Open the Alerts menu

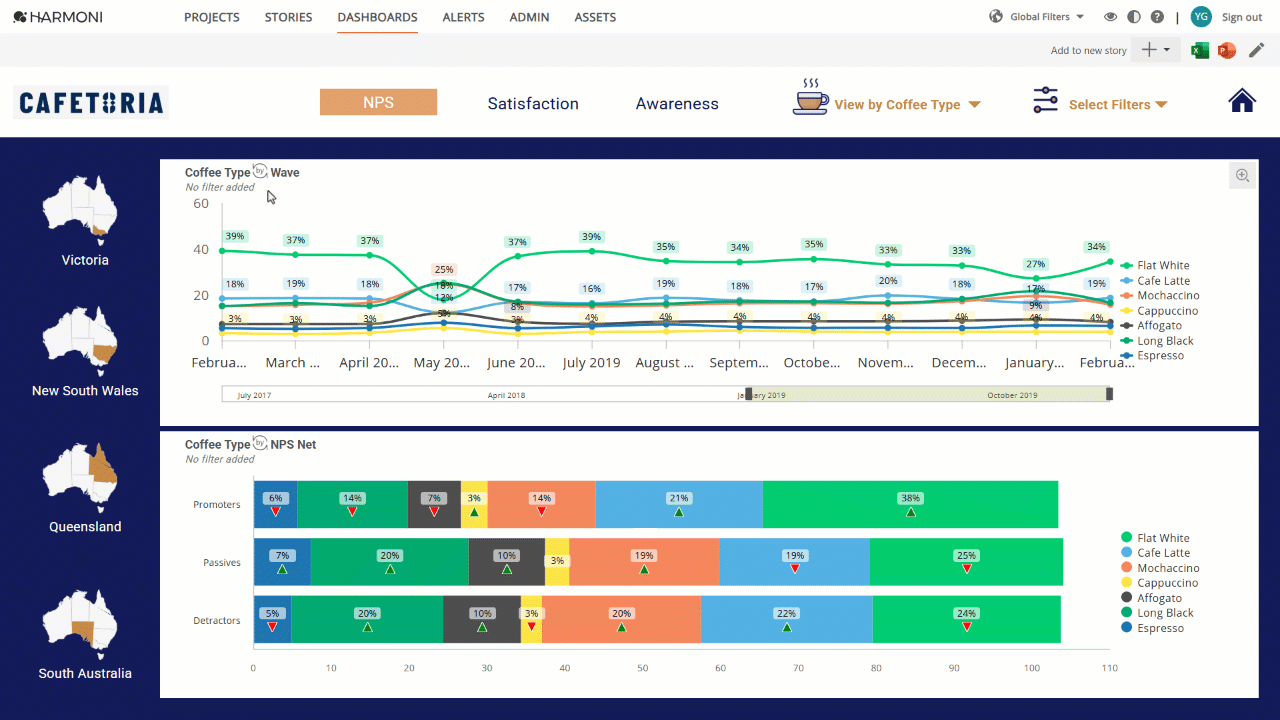(x=463, y=17)
